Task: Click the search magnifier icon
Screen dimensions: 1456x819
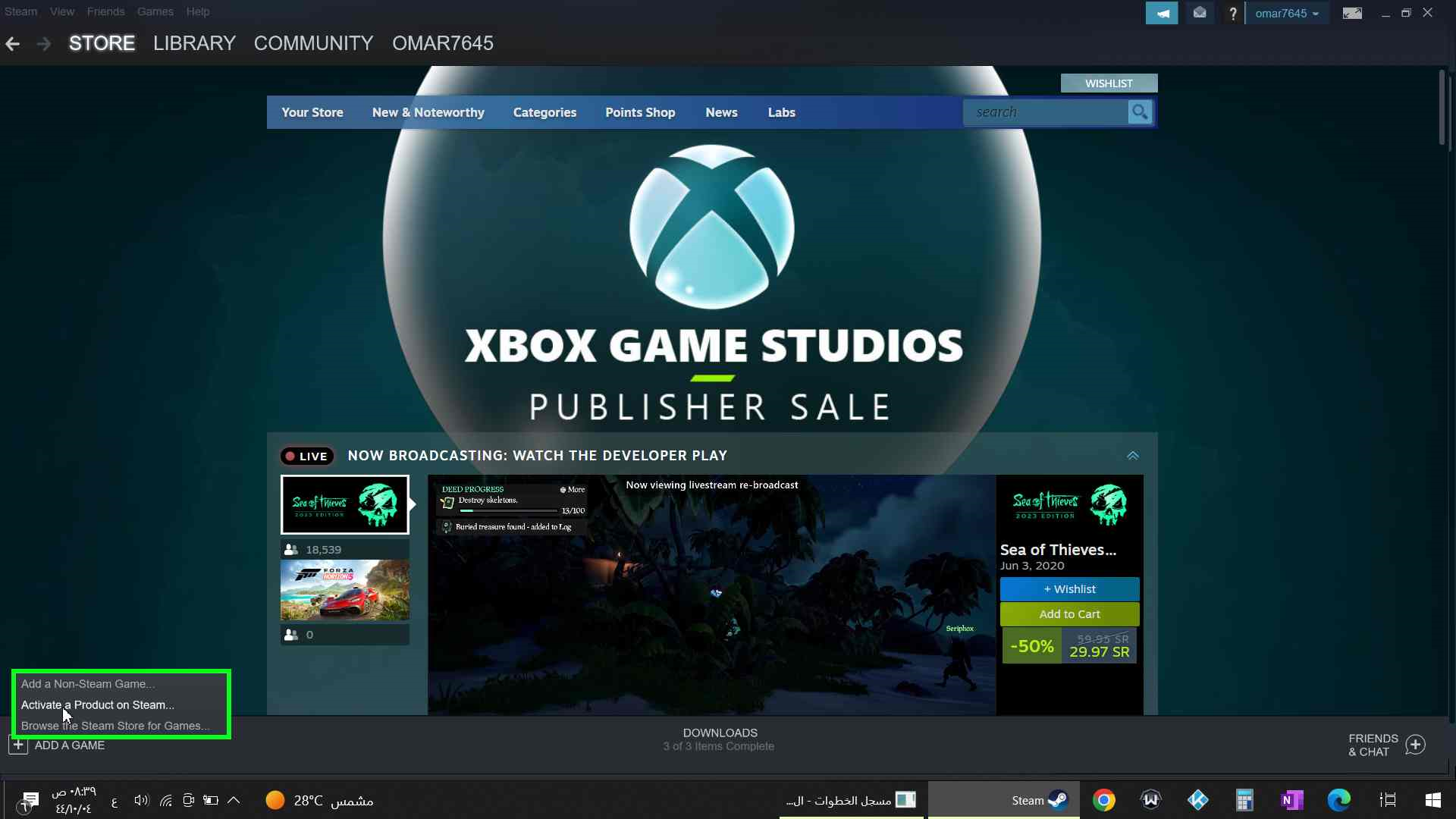Action: tap(1139, 112)
